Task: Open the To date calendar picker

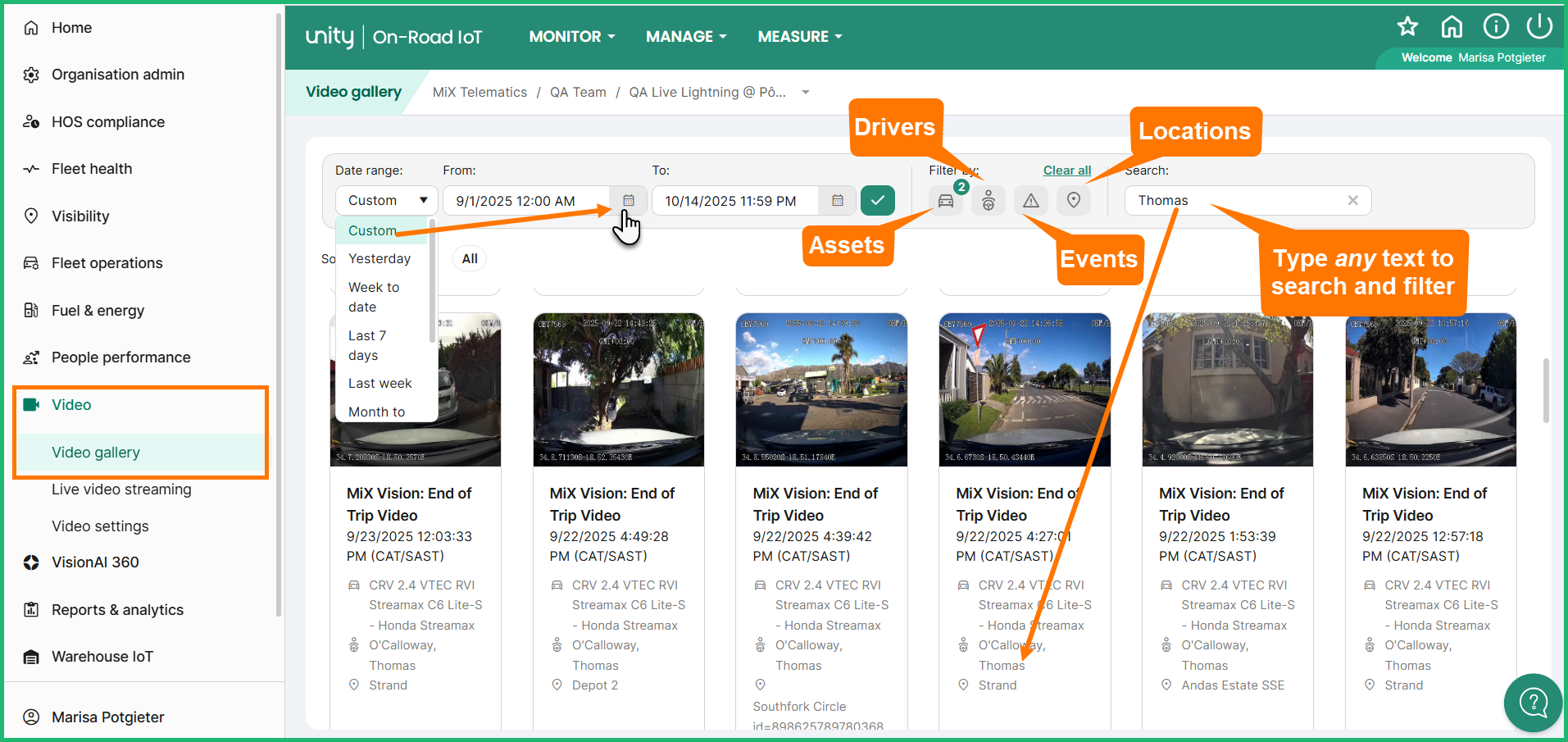Action: [838, 201]
